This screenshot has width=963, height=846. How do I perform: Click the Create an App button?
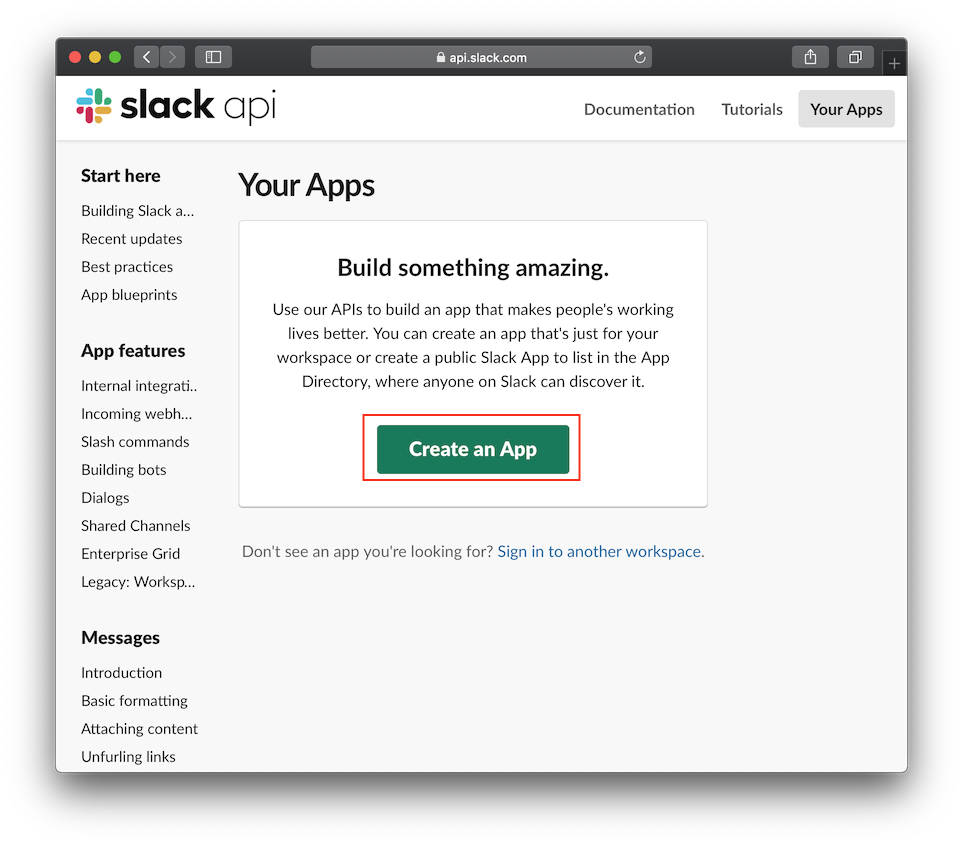473,449
